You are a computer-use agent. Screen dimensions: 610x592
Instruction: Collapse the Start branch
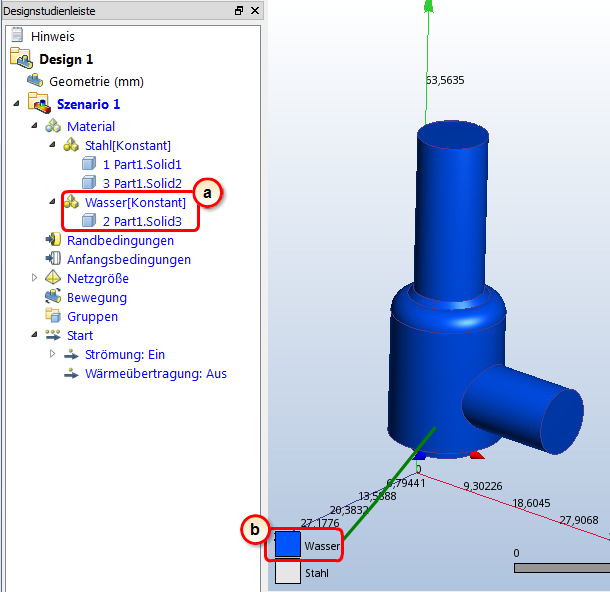(34, 335)
